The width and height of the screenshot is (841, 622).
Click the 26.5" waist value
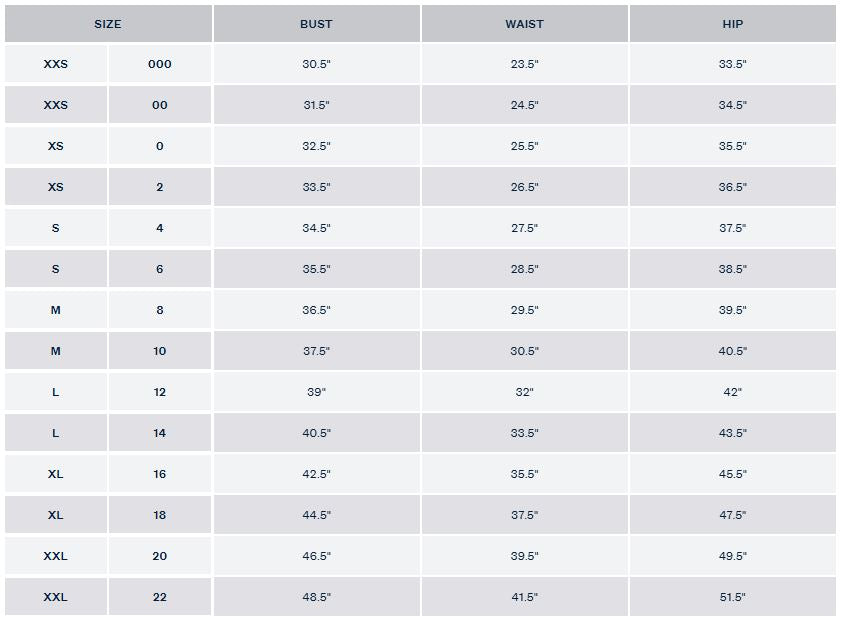click(525, 187)
